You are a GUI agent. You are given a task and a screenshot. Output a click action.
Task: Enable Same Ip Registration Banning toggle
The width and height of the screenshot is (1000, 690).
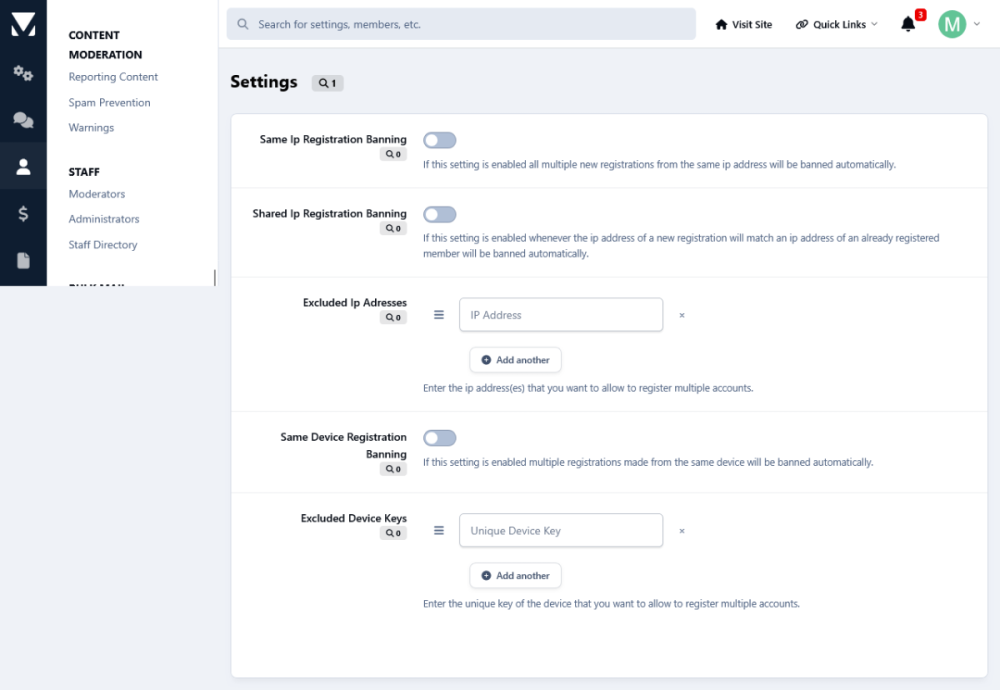[440, 140]
